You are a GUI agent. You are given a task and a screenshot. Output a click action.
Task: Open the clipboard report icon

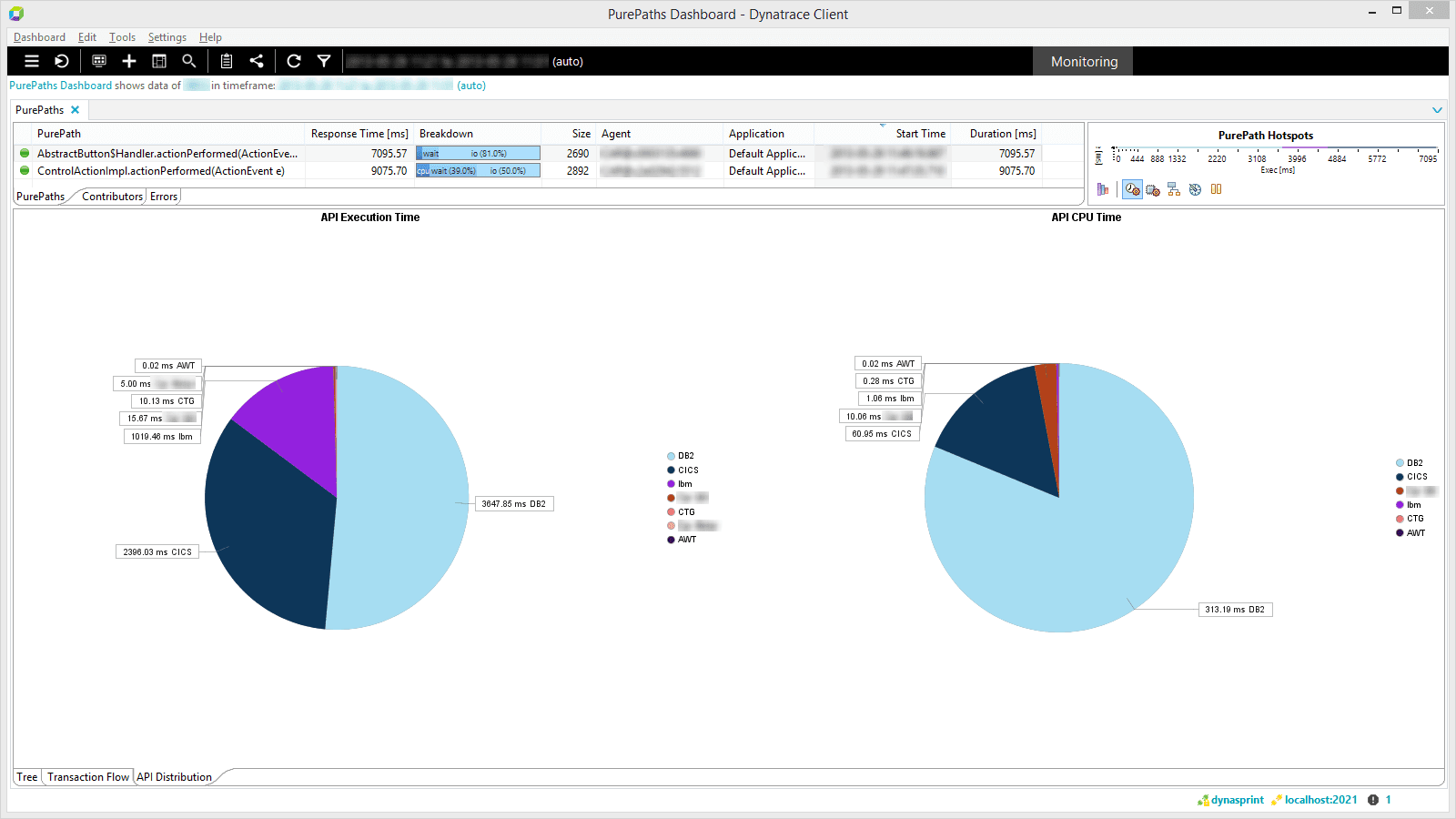pyautogui.click(x=227, y=61)
